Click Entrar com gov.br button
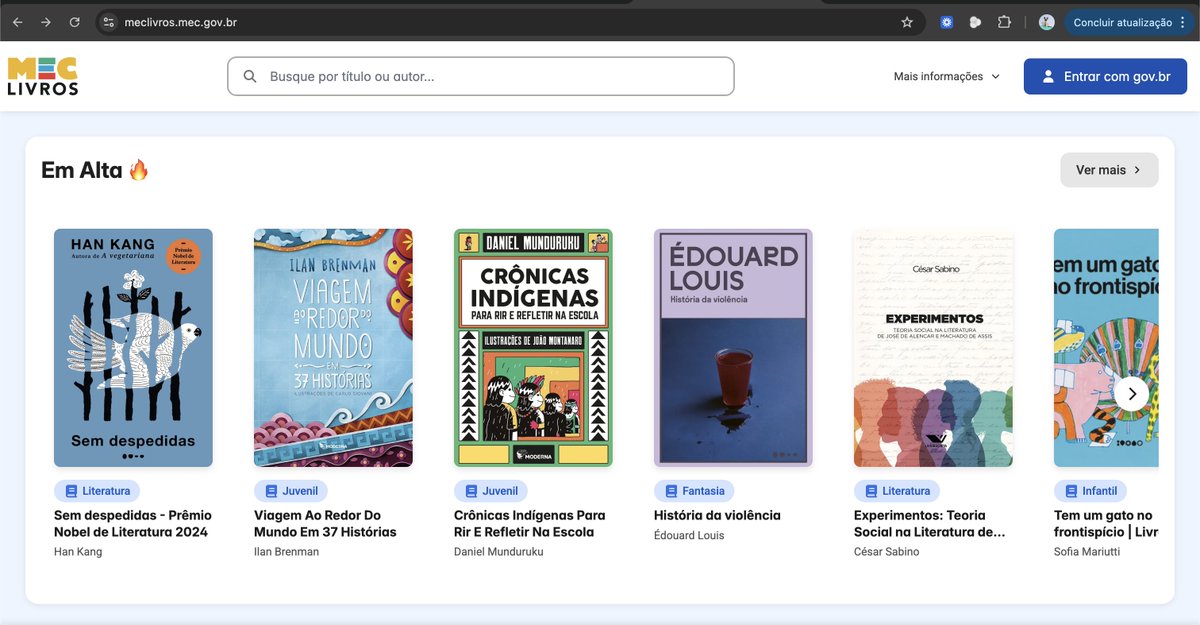The height and width of the screenshot is (625, 1200). (1105, 76)
